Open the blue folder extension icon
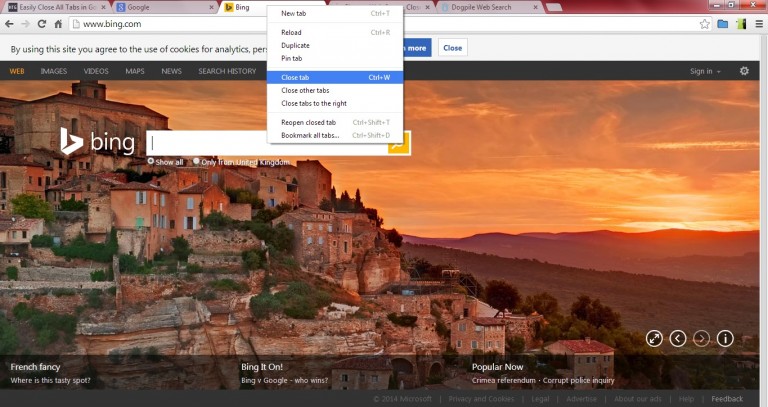Image resolution: width=768 pixels, height=407 pixels. (722, 24)
